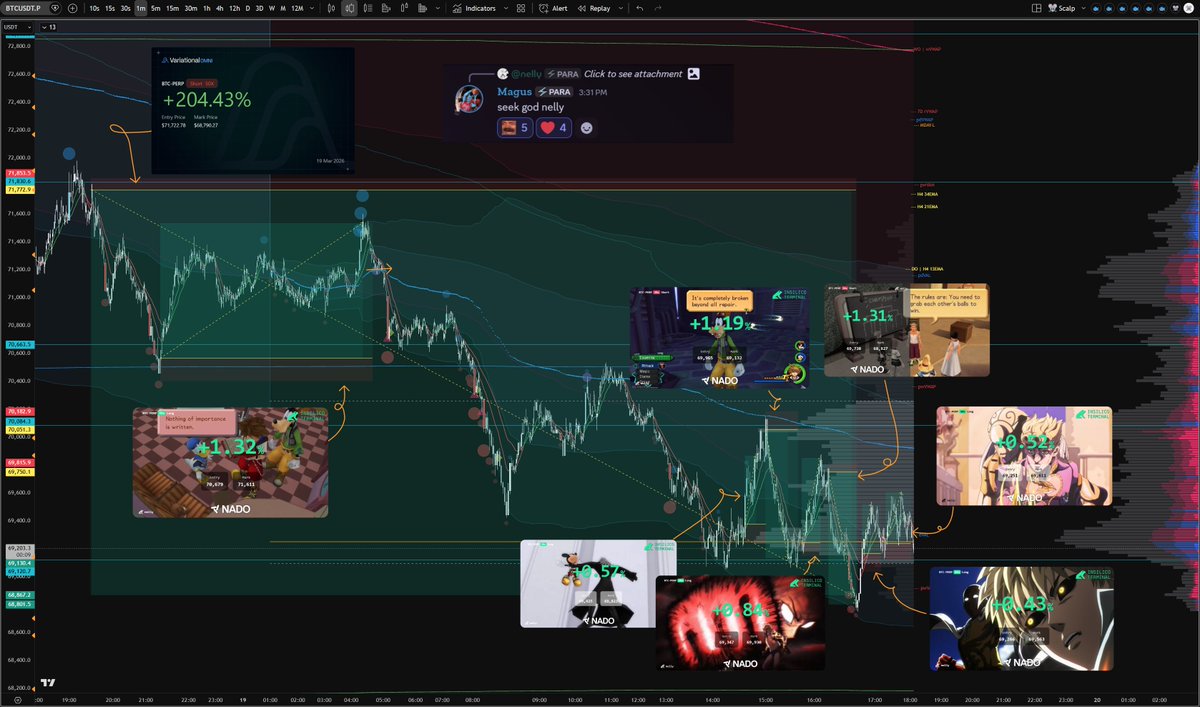Click the add symbol plus icon
The image size is (1200, 707).
pos(72,8)
